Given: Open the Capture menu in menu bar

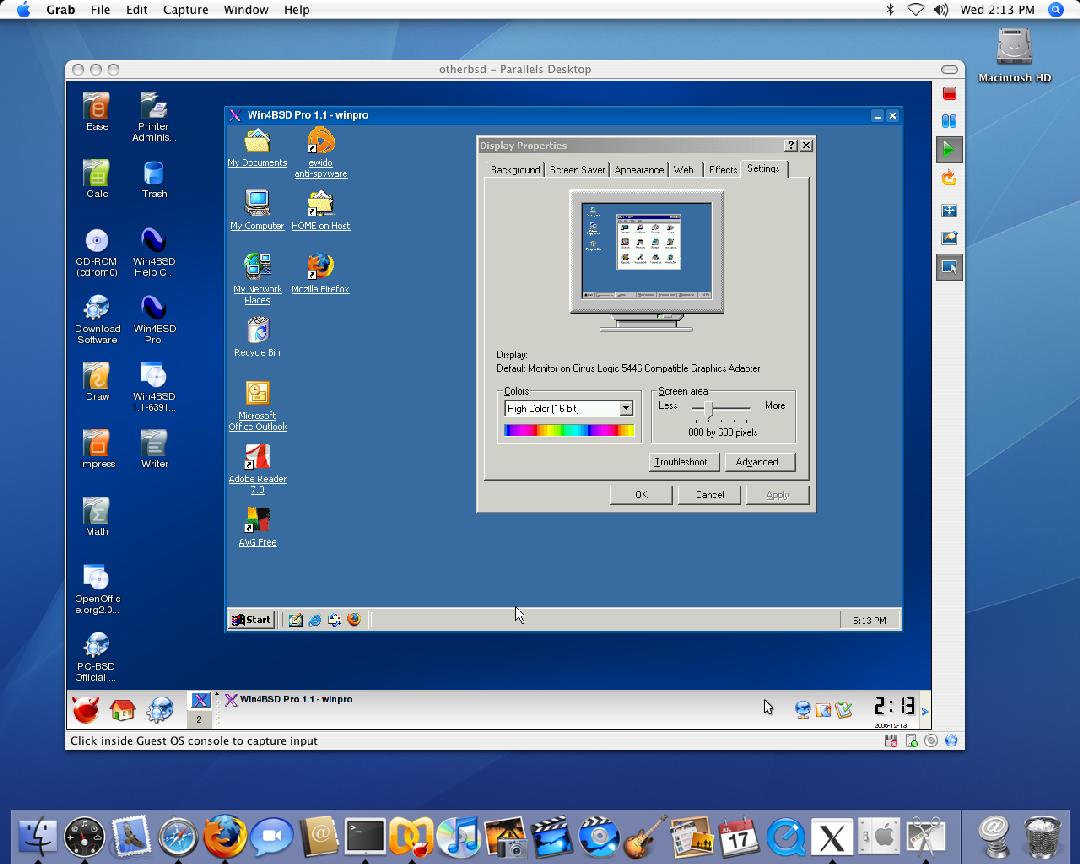Looking at the screenshot, I should pyautogui.click(x=185, y=10).
